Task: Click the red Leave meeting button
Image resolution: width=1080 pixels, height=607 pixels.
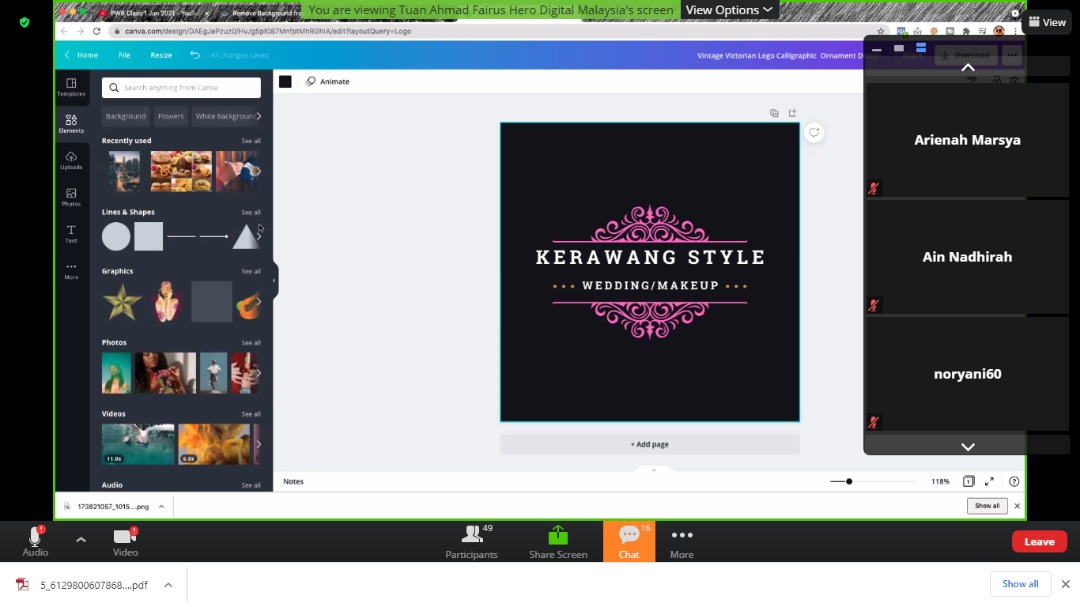Action: (x=1039, y=541)
